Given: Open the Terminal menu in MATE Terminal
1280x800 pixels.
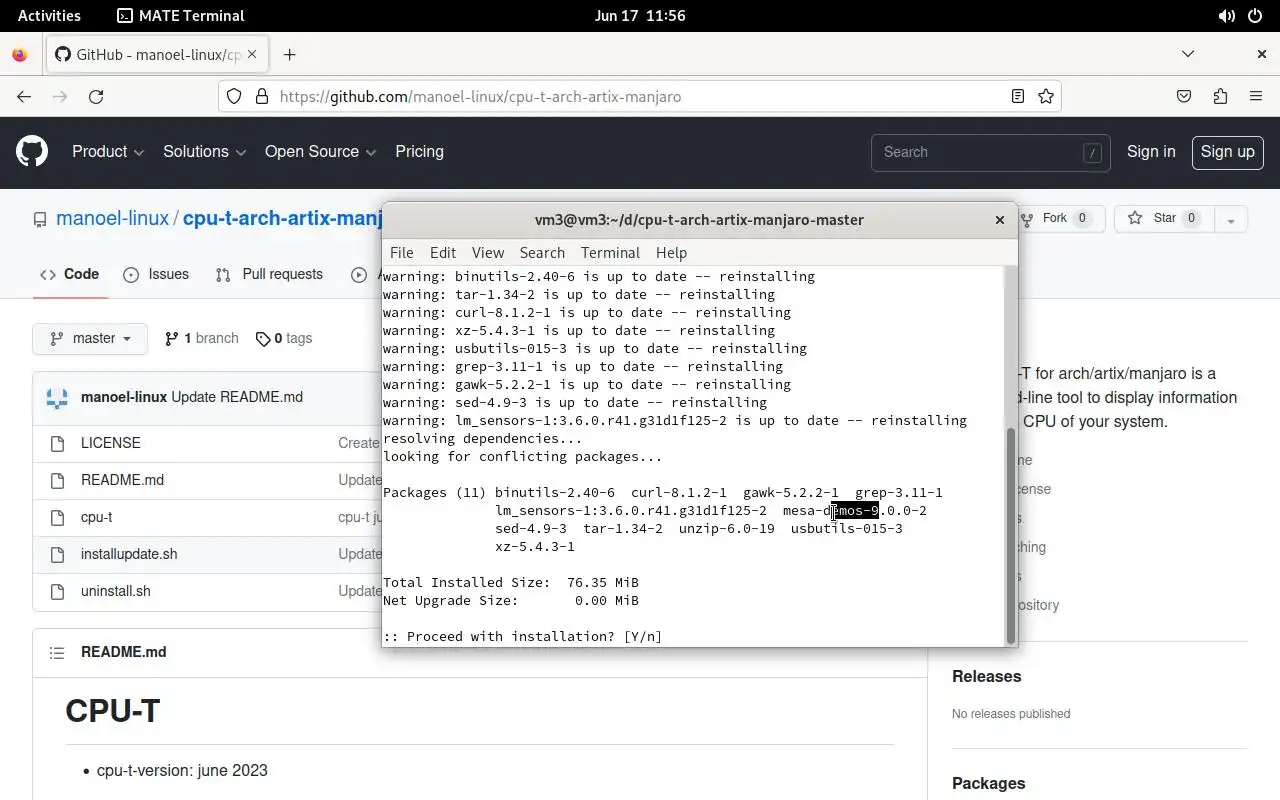Looking at the screenshot, I should tap(610, 253).
